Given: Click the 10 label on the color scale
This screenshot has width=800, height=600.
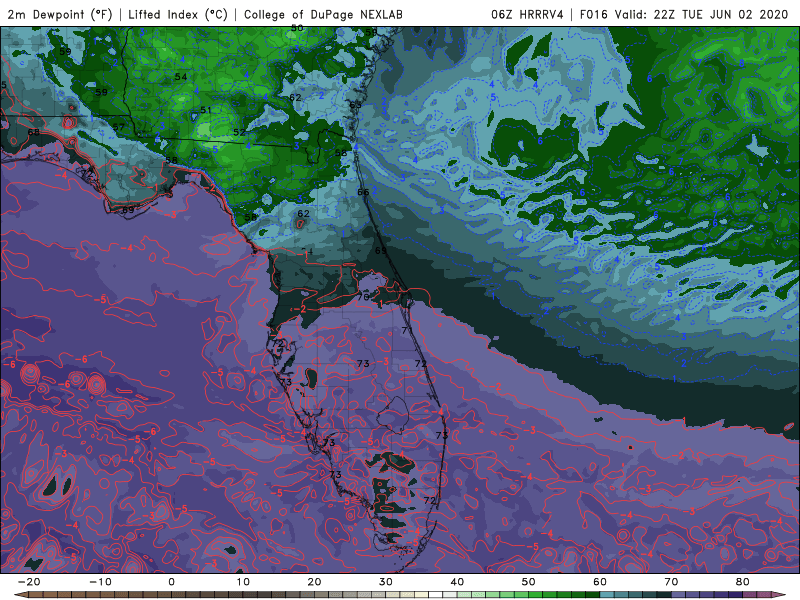Looking at the screenshot, I should click(x=243, y=582).
